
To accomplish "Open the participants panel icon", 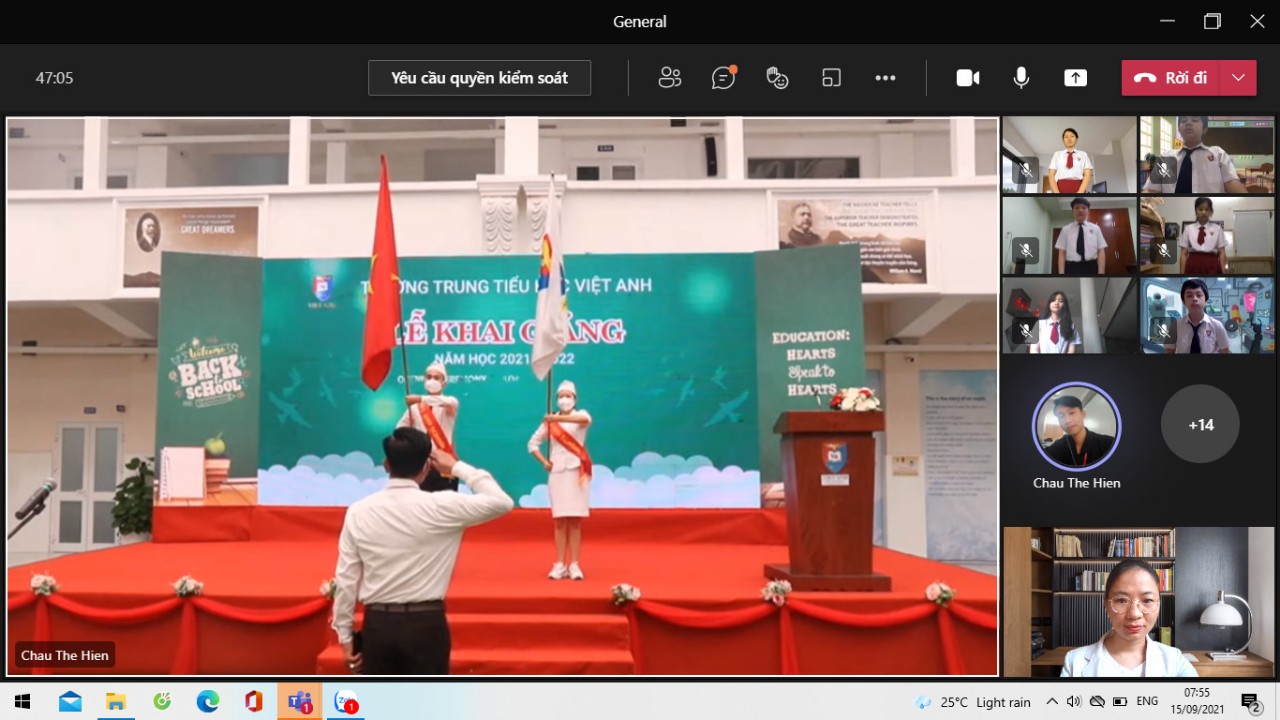I will tap(670, 78).
